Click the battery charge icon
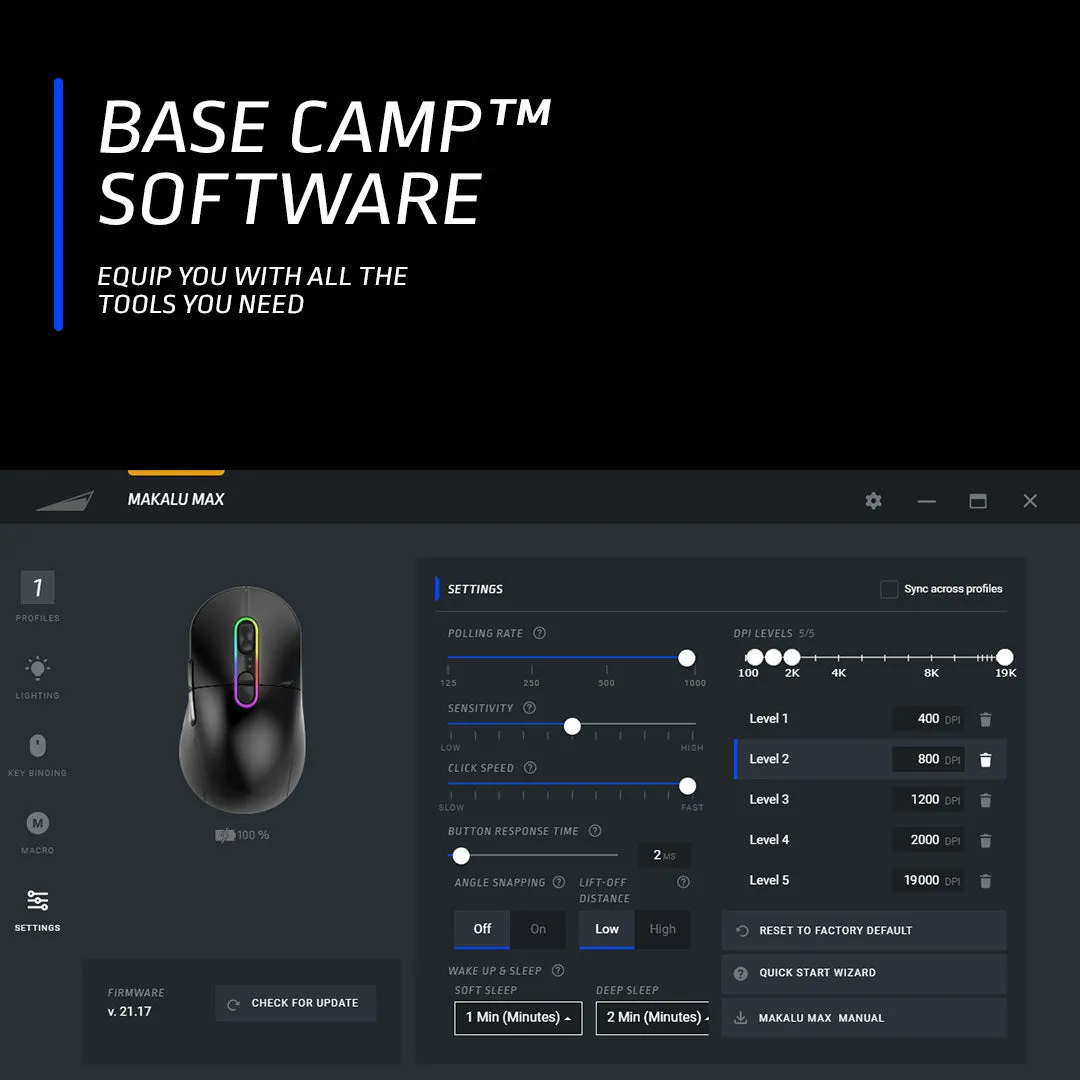Viewport: 1080px width, 1080px height. coord(225,835)
